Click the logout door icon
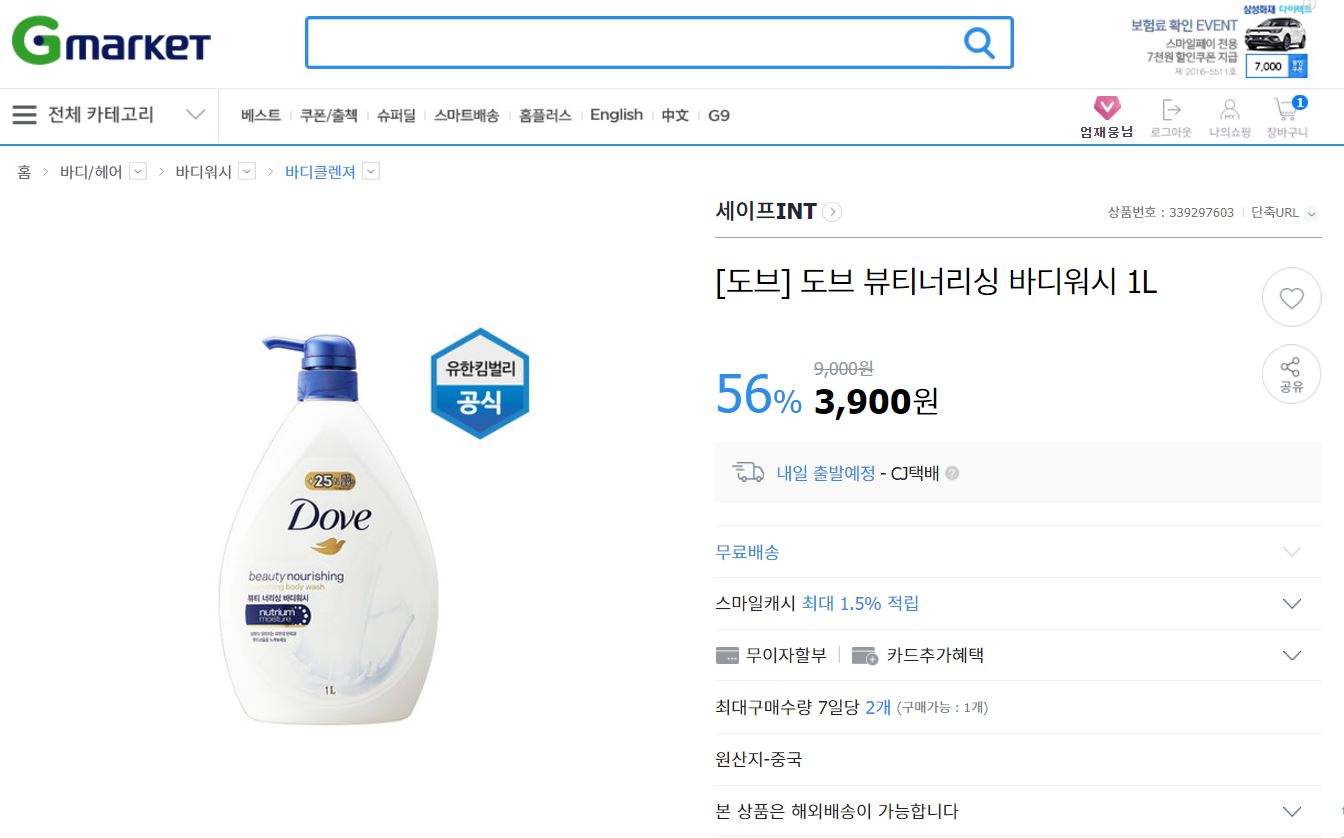Image resolution: width=1344 pixels, height=838 pixels. pos(1171,110)
